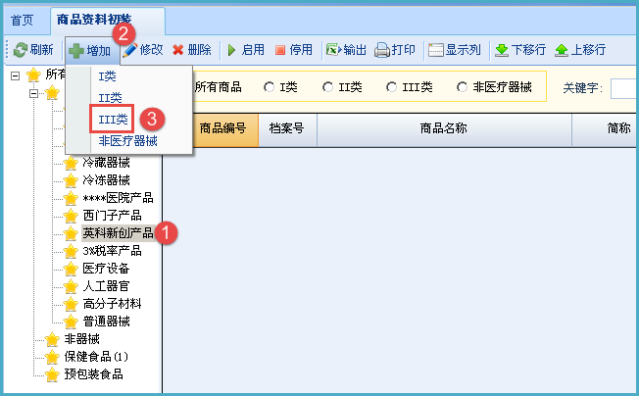Click the green 启用 play icon
Image resolution: width=639 pixels, height=396 pixels.
(x=232, y=50)
